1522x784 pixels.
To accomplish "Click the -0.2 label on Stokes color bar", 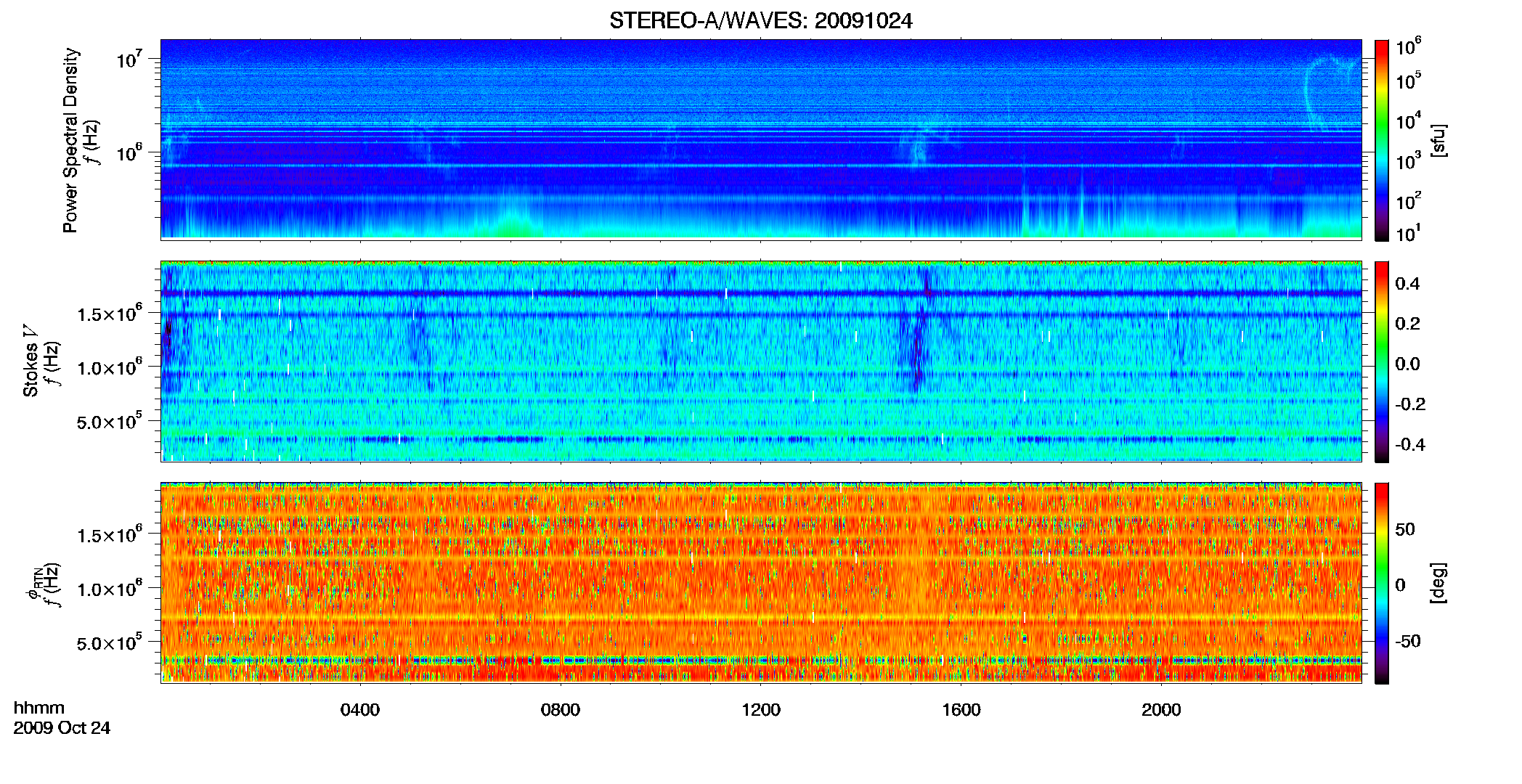I will point(1410,404).
